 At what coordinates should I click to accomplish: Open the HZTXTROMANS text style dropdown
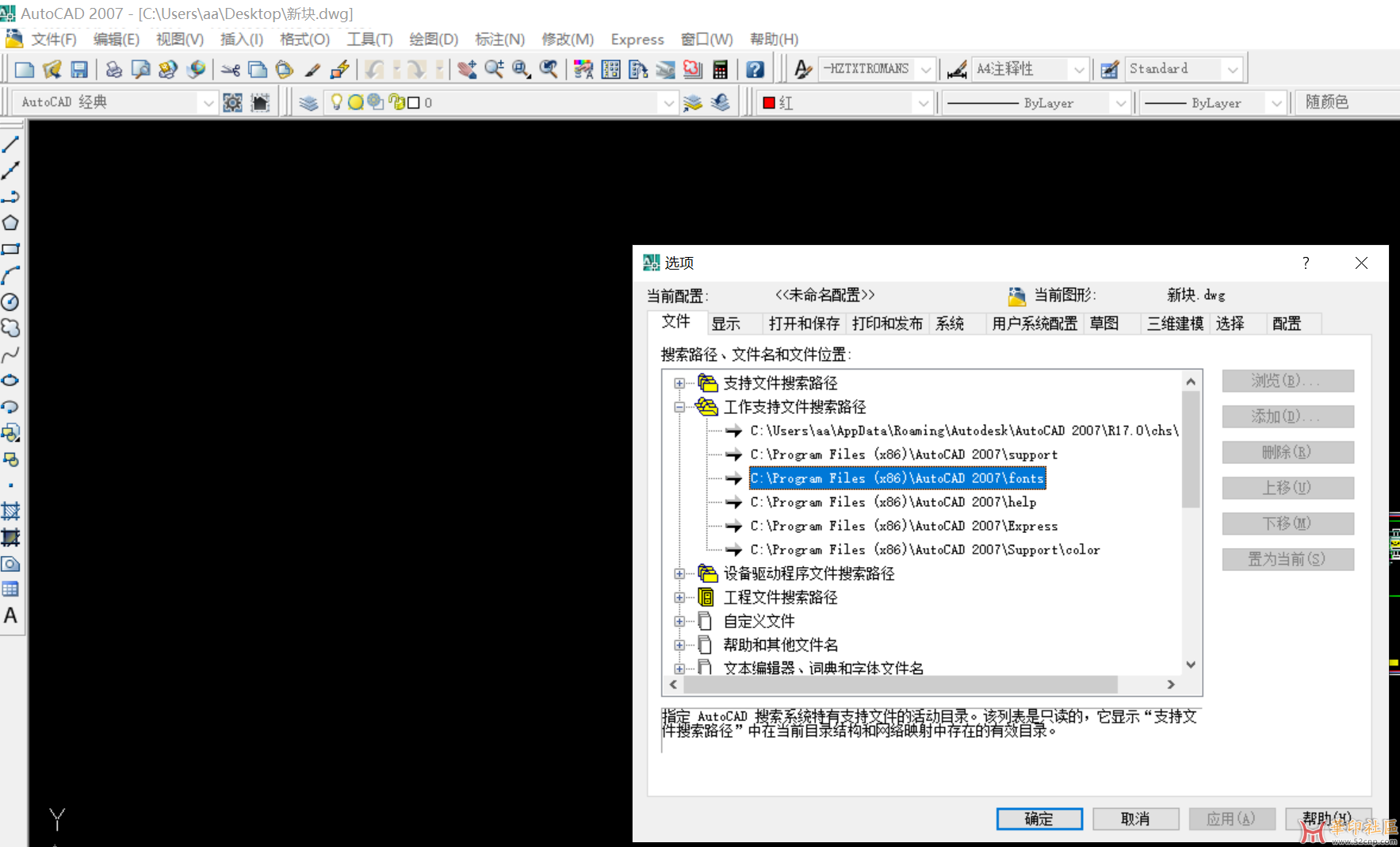pyautogui.click(x=925, y=70)
